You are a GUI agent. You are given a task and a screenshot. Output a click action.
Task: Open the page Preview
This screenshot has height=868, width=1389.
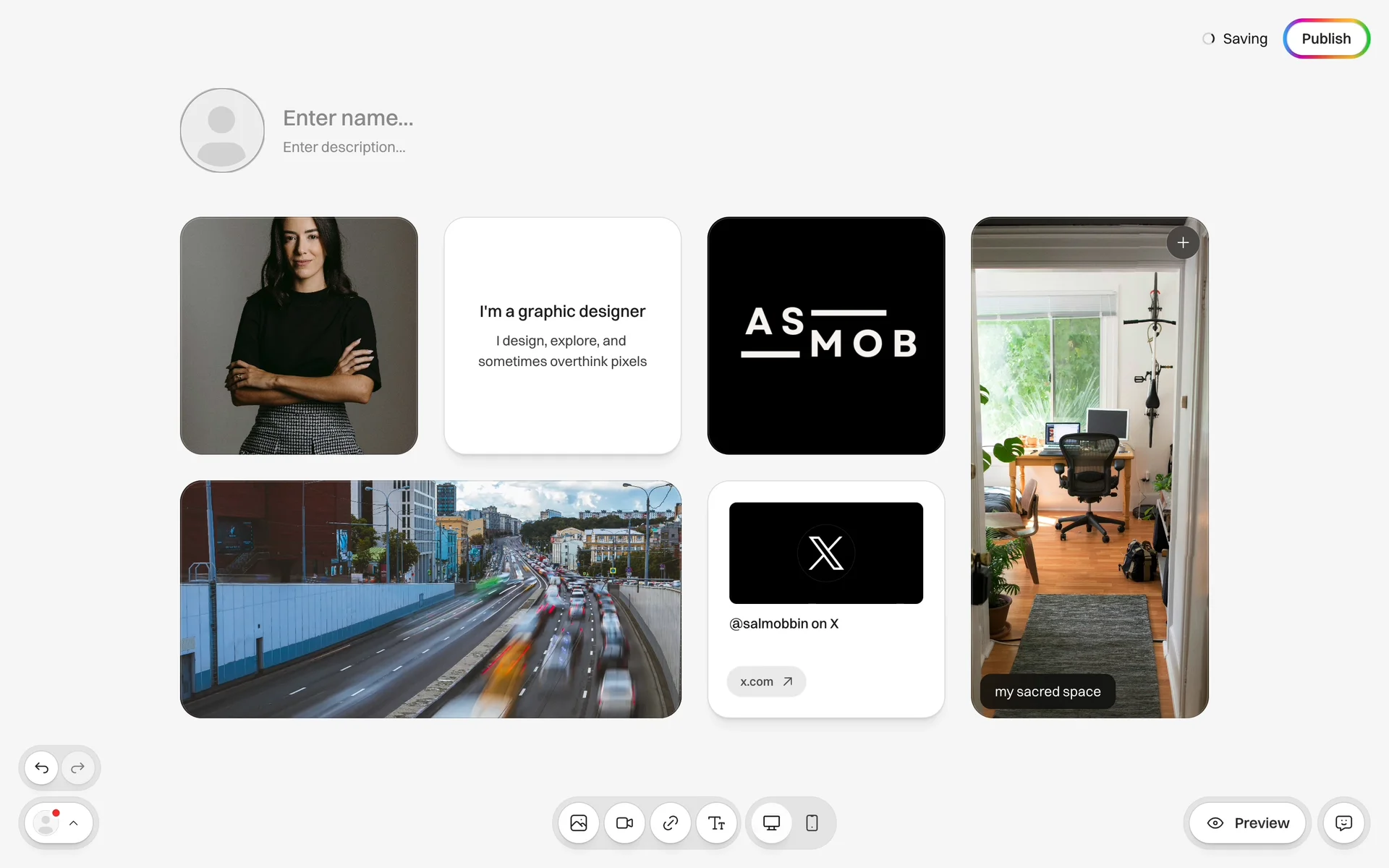click(x=1248, y=823)
